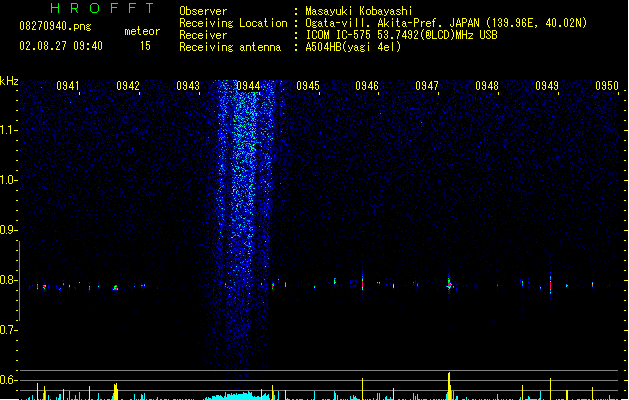Click the A504HB(yagi 4el) antenna text
This screenshot has width=629, height=400.
353,47
